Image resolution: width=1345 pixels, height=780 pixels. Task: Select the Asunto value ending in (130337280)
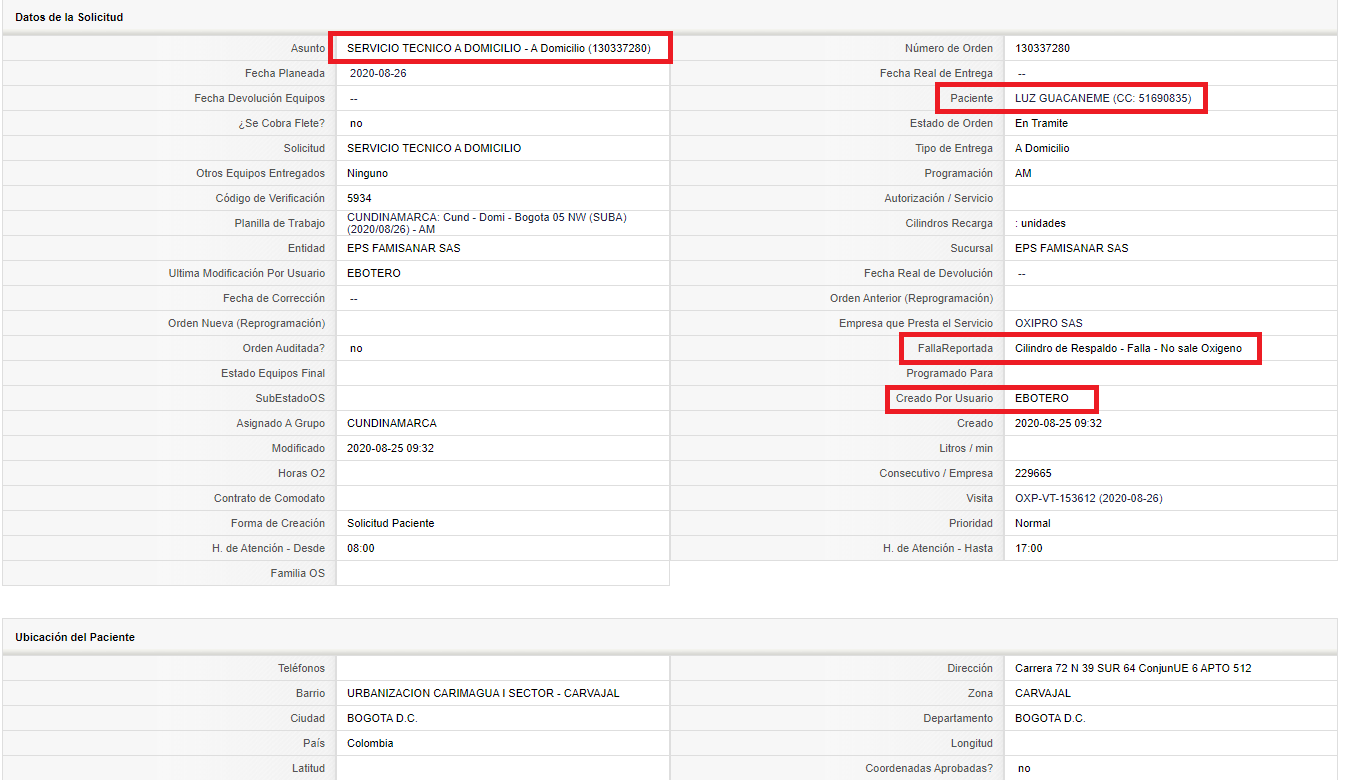(x=499, y=48)
